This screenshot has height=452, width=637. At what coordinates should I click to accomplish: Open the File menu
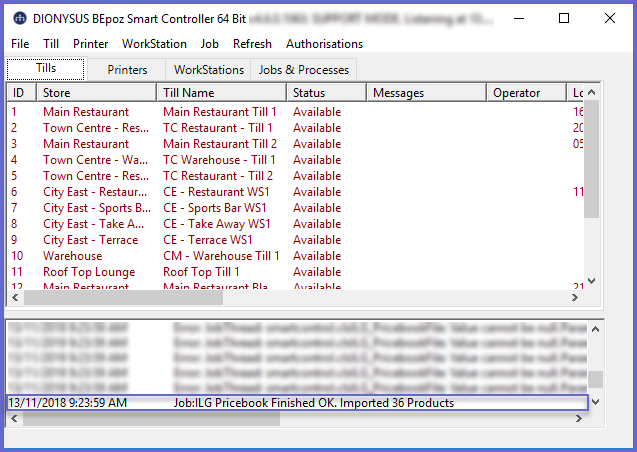pos(20,44)
